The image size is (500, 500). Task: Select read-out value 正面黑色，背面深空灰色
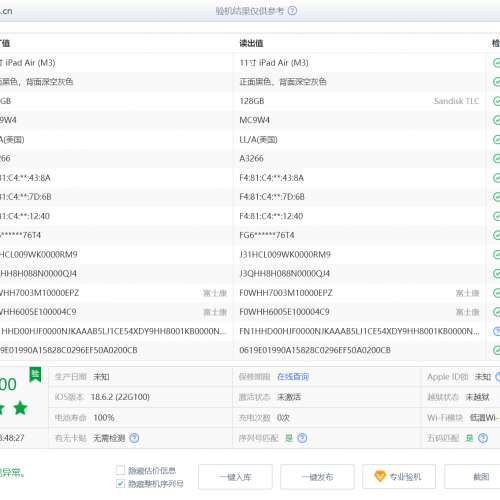283,82
